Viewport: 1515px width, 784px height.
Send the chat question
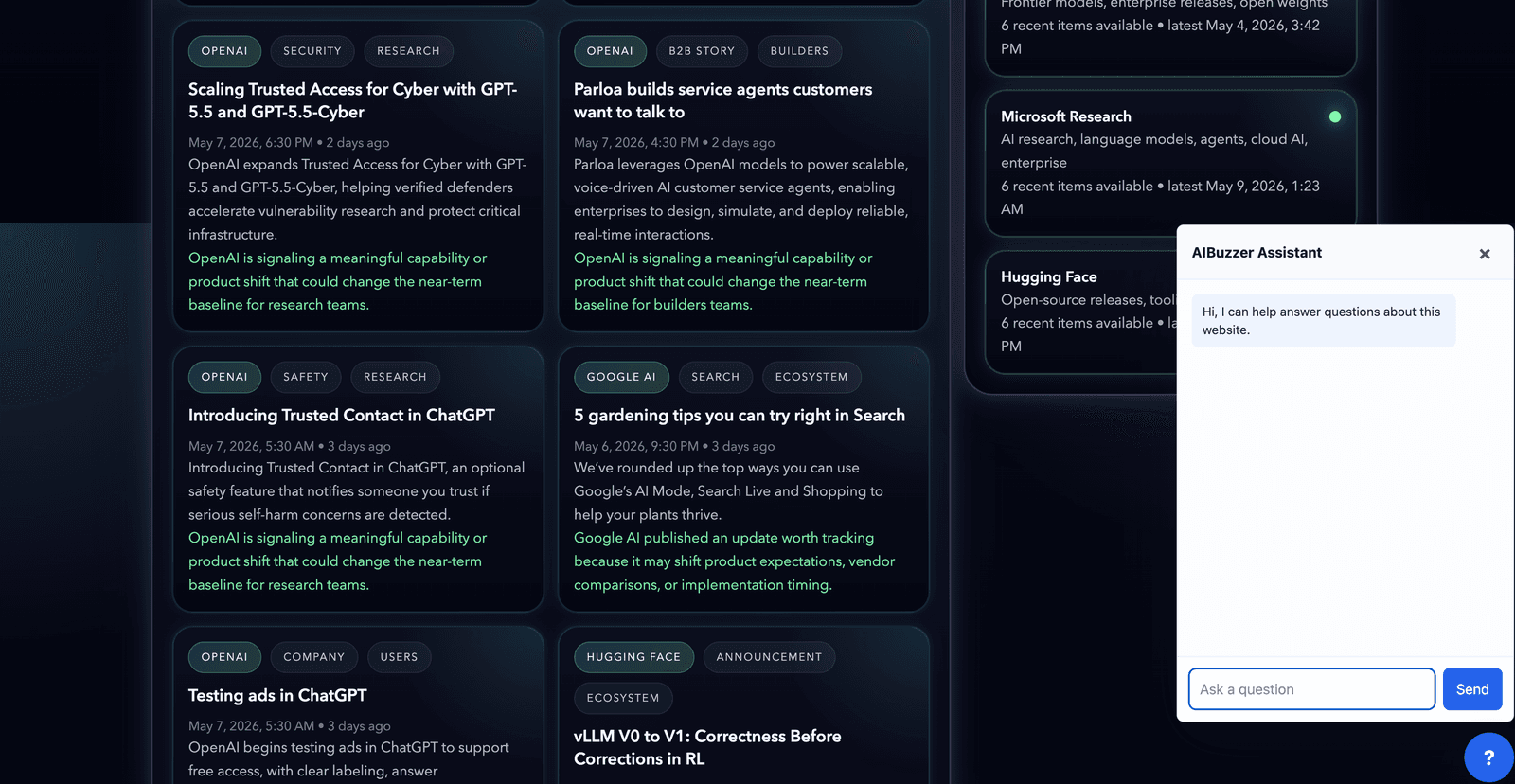point(1472,689)
